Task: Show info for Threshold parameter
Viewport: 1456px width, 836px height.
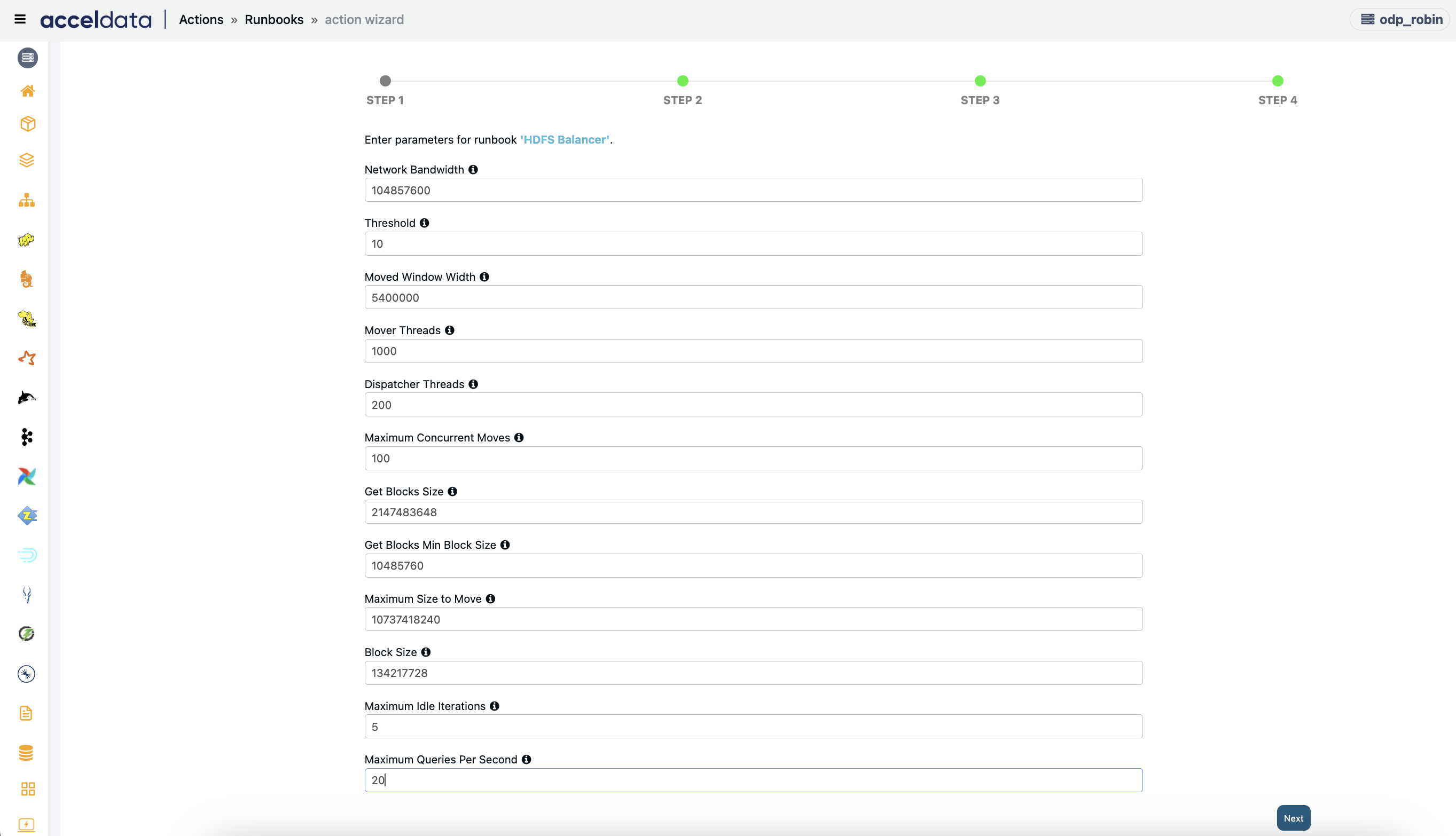Action: pos(425,223)
